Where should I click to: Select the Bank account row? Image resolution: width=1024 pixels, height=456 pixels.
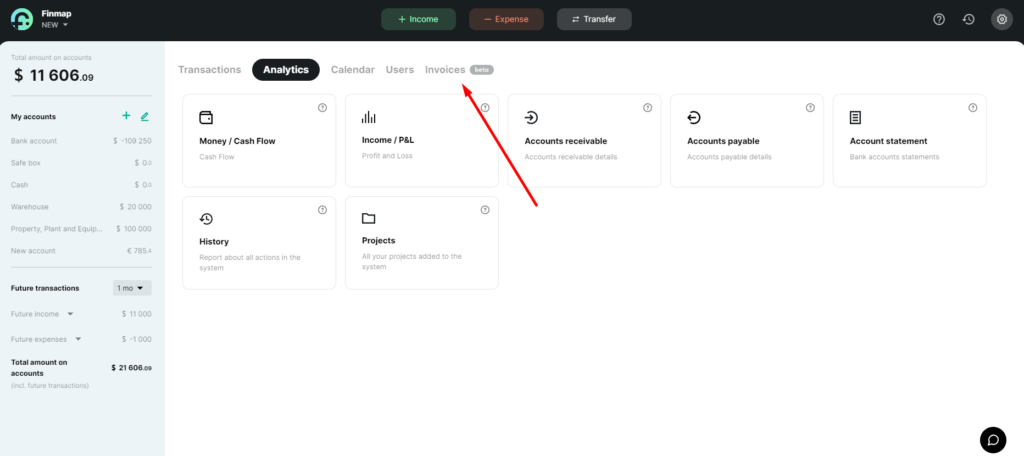pos(81,140)
